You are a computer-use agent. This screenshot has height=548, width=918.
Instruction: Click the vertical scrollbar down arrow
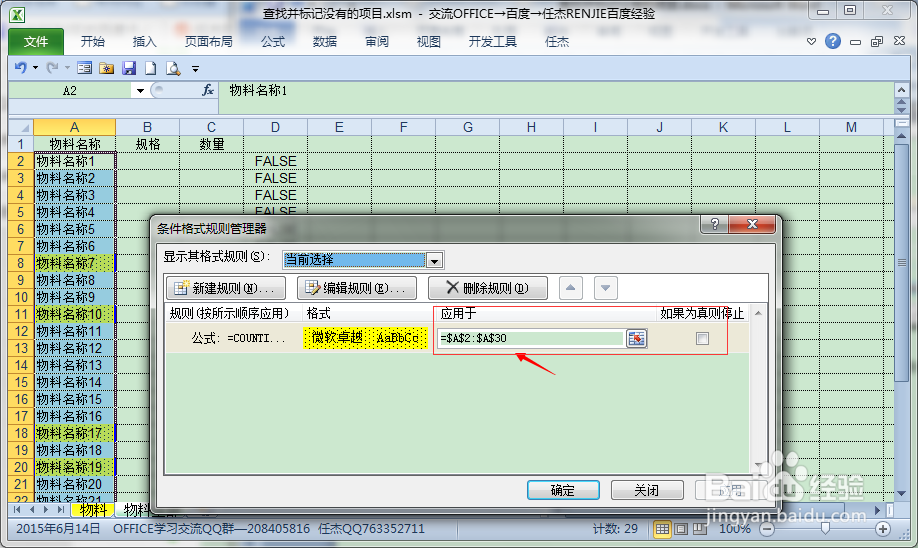pyautogui.click(x=902, y=494)
